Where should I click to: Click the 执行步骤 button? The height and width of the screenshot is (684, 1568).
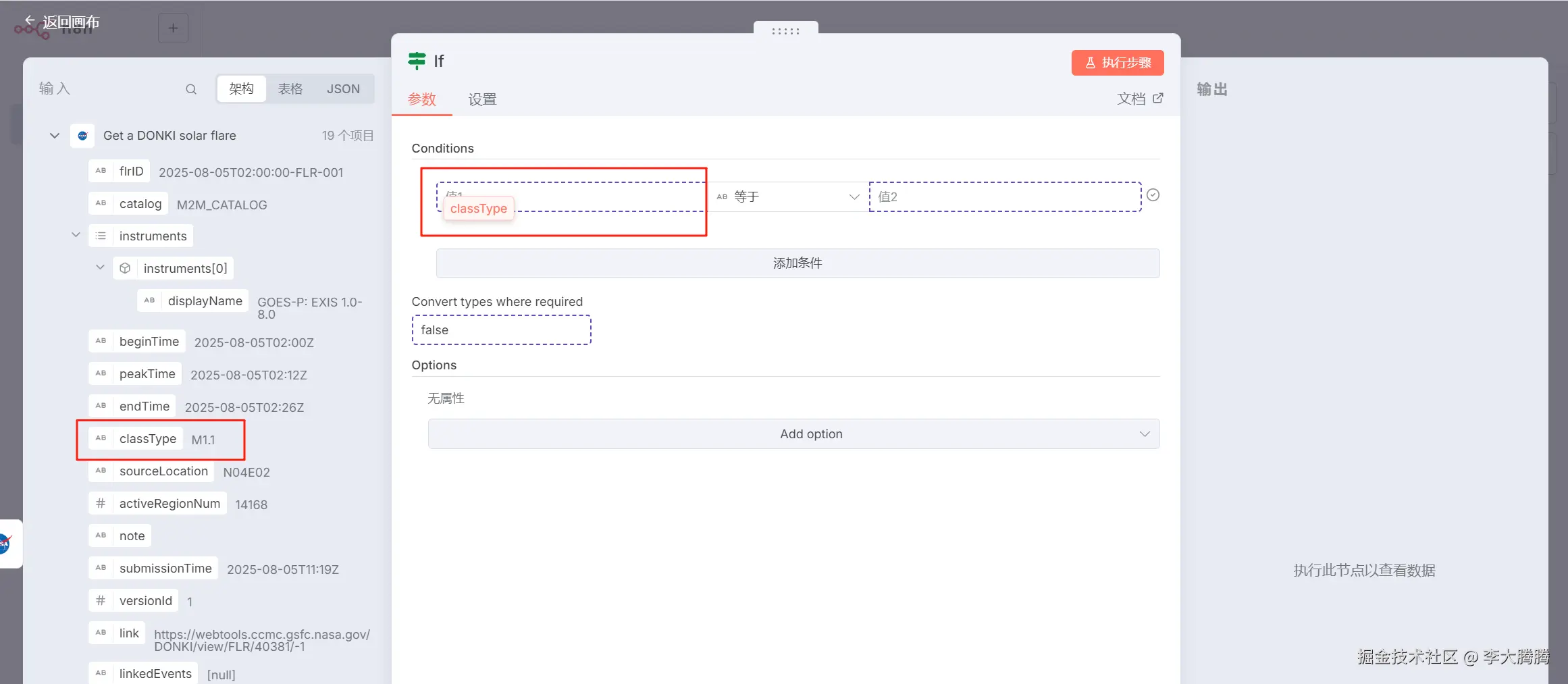click(x=1118, y=63)
